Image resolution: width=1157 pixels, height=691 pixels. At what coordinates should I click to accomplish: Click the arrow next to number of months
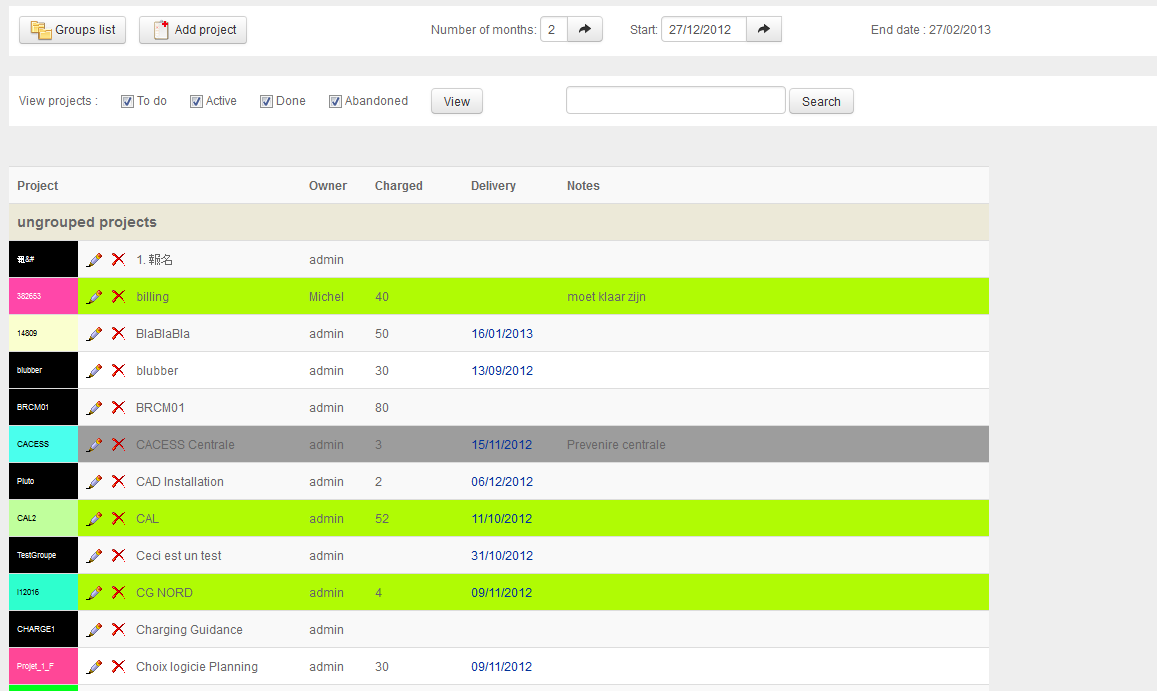(585, 30)
